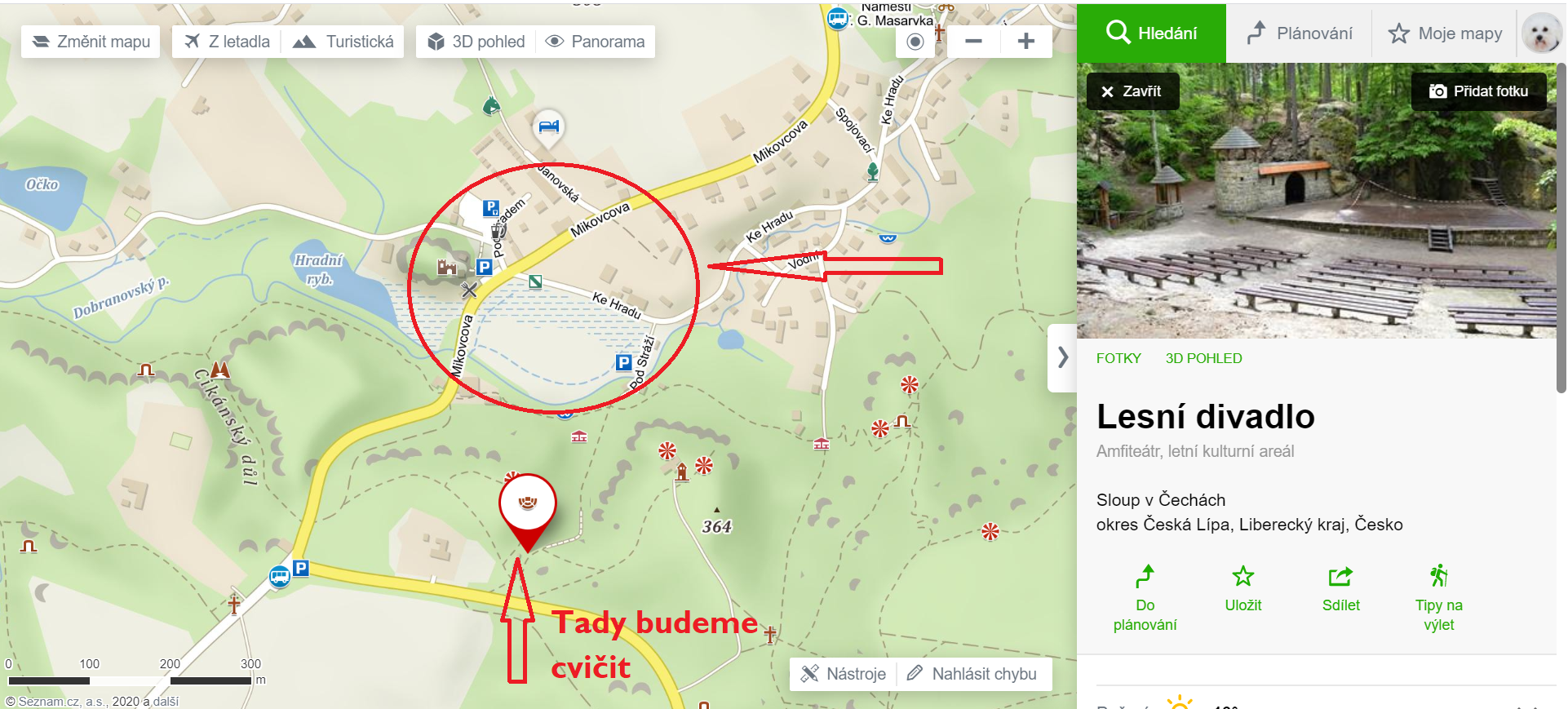Open the Změnit mapu layer chooser
The width and height of the screenshot is (1568, 709).
[91, 42]
